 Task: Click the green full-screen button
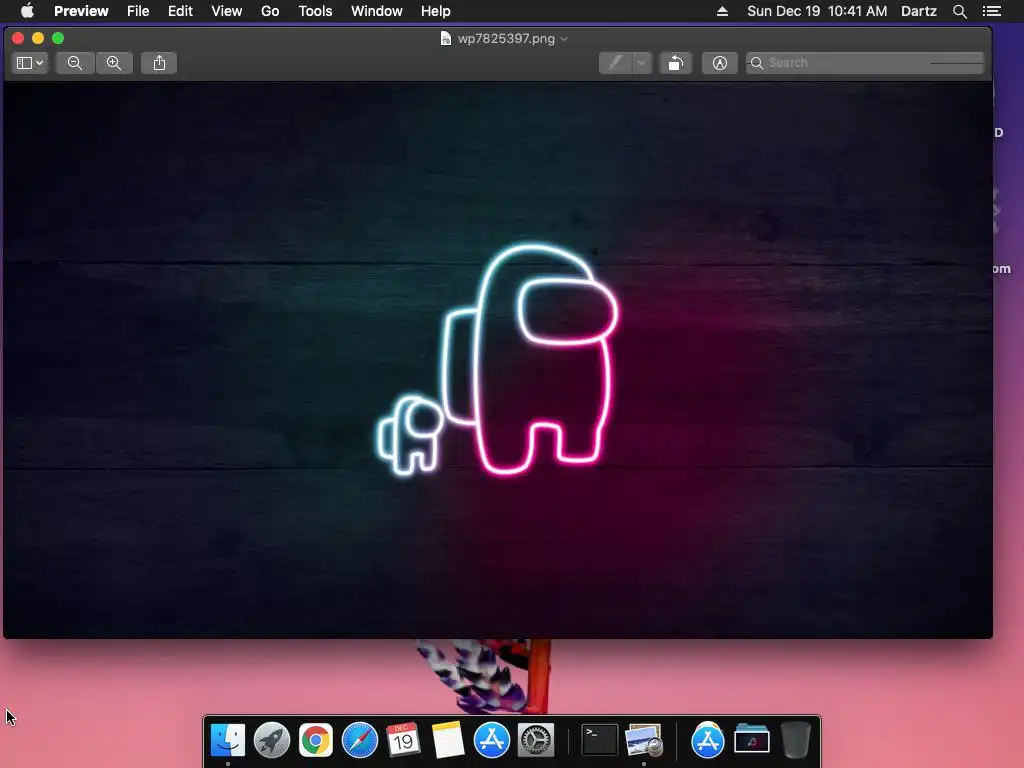coord(58,39)
